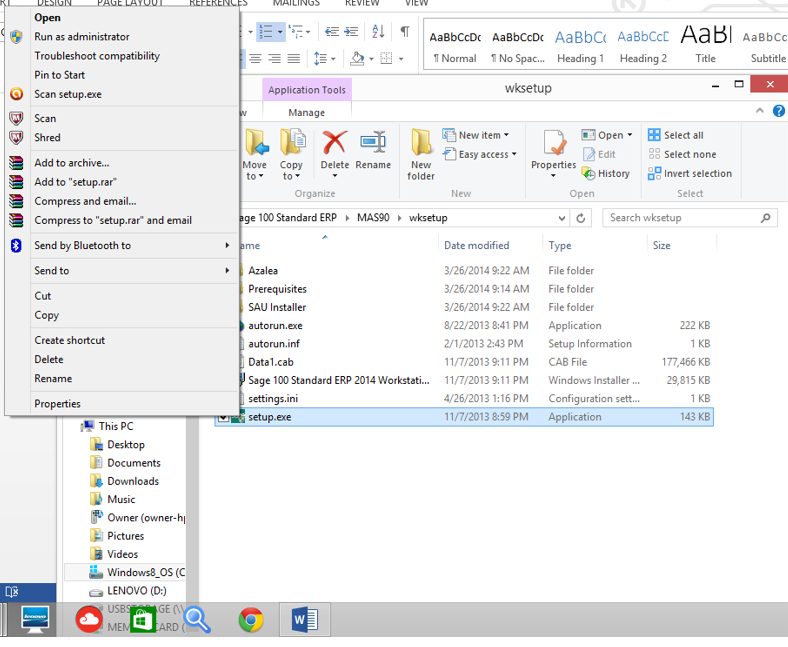Create a New folder from ribbon

tap(421, 154)
